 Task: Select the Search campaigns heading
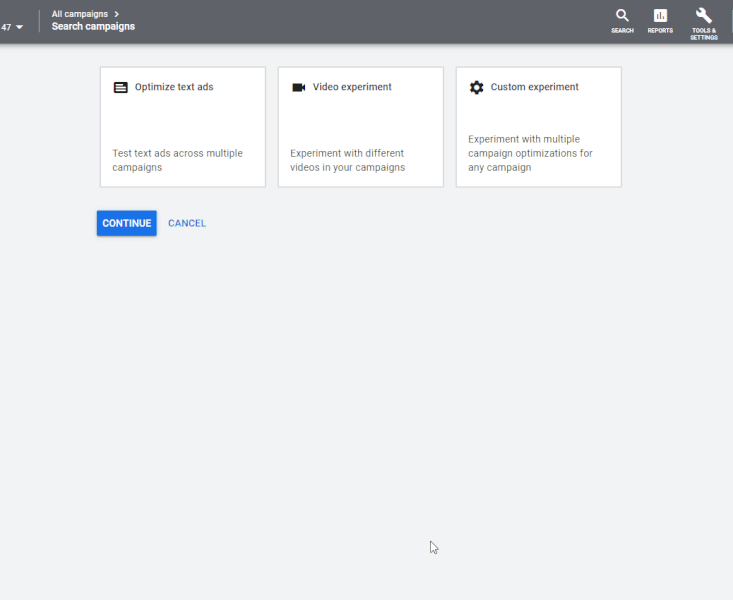click(x=93, y=27)
